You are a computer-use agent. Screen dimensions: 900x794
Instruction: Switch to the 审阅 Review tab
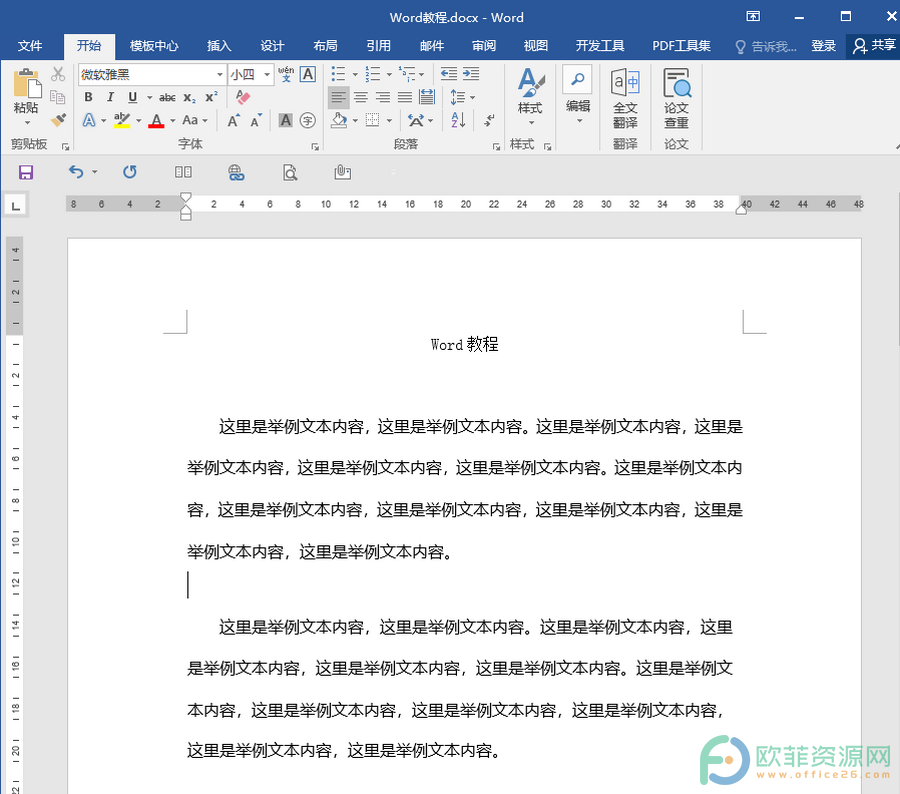pyautogui.click(x=484, y=46)
